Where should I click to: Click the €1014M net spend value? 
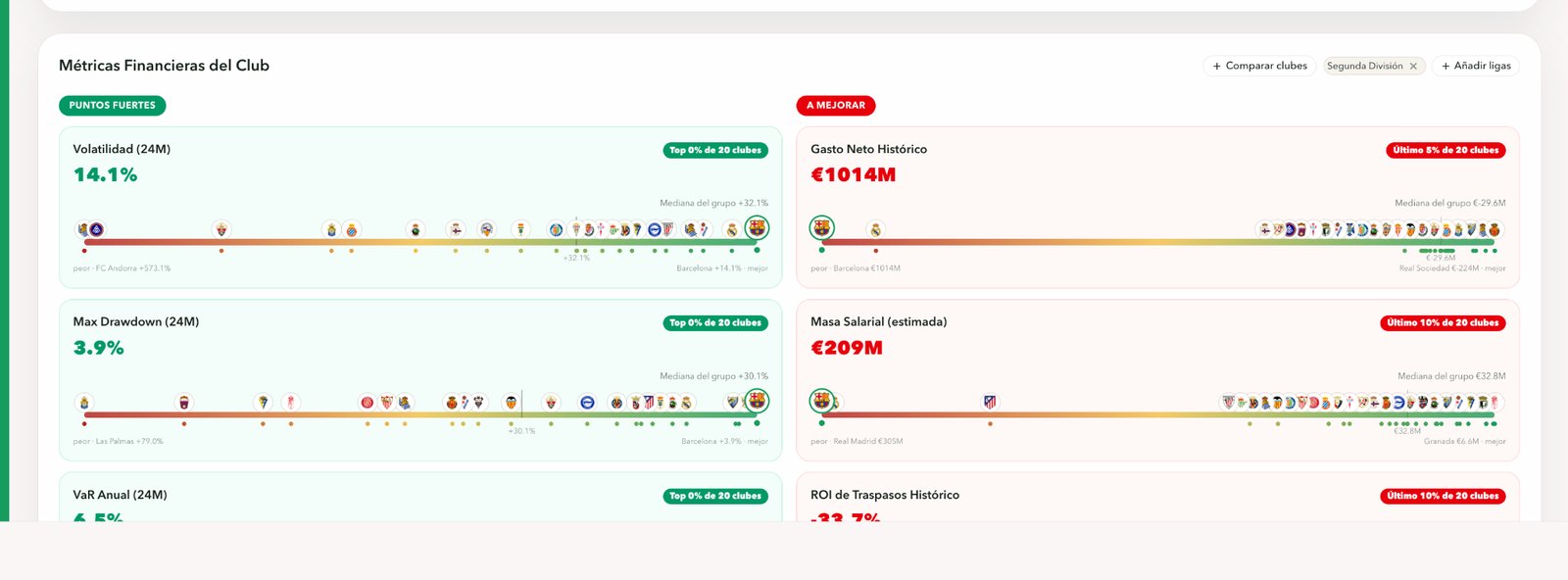pyautogui.click(x=853, y=175)
